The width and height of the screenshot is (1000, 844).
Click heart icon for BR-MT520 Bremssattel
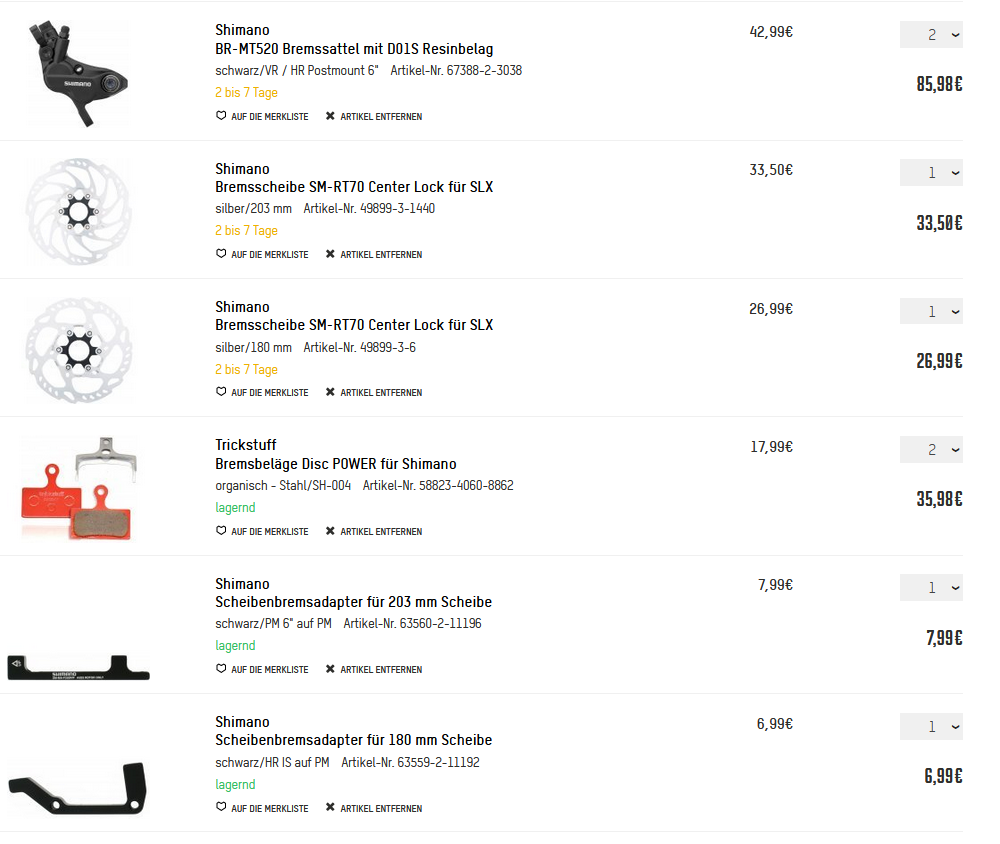coord(221,116)
